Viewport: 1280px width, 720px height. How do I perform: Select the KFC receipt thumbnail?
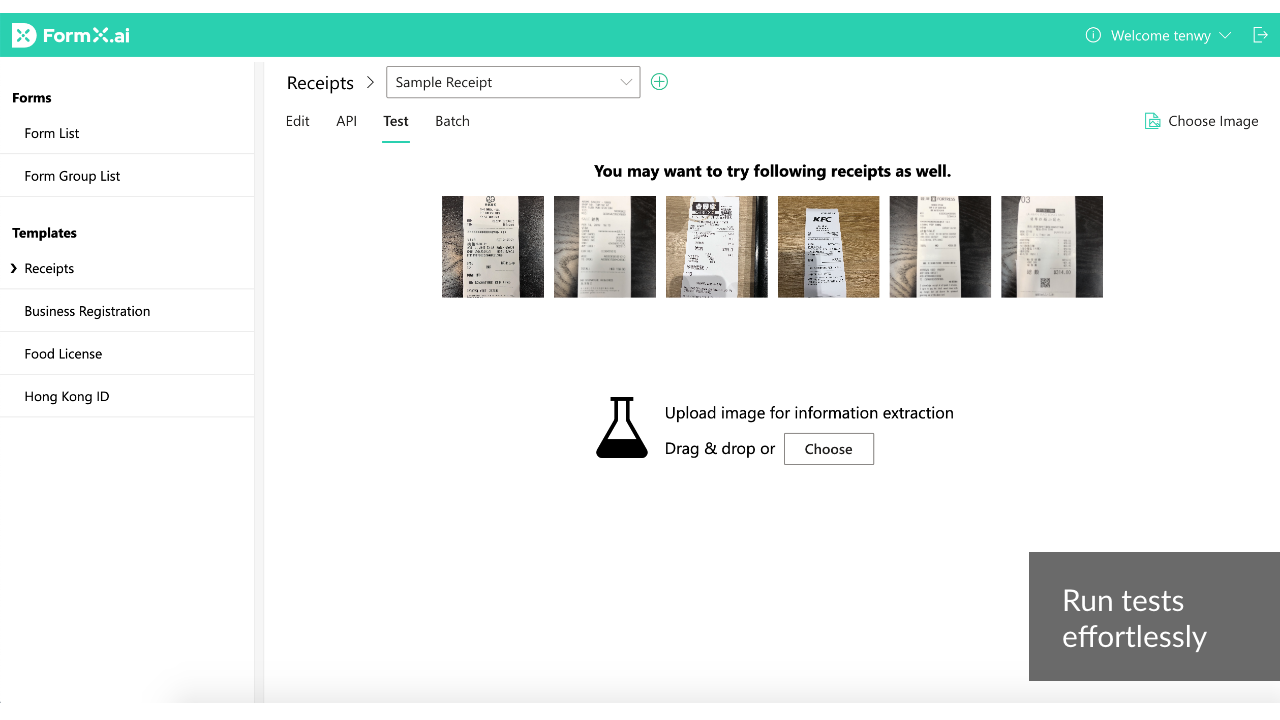click(828, 247)
